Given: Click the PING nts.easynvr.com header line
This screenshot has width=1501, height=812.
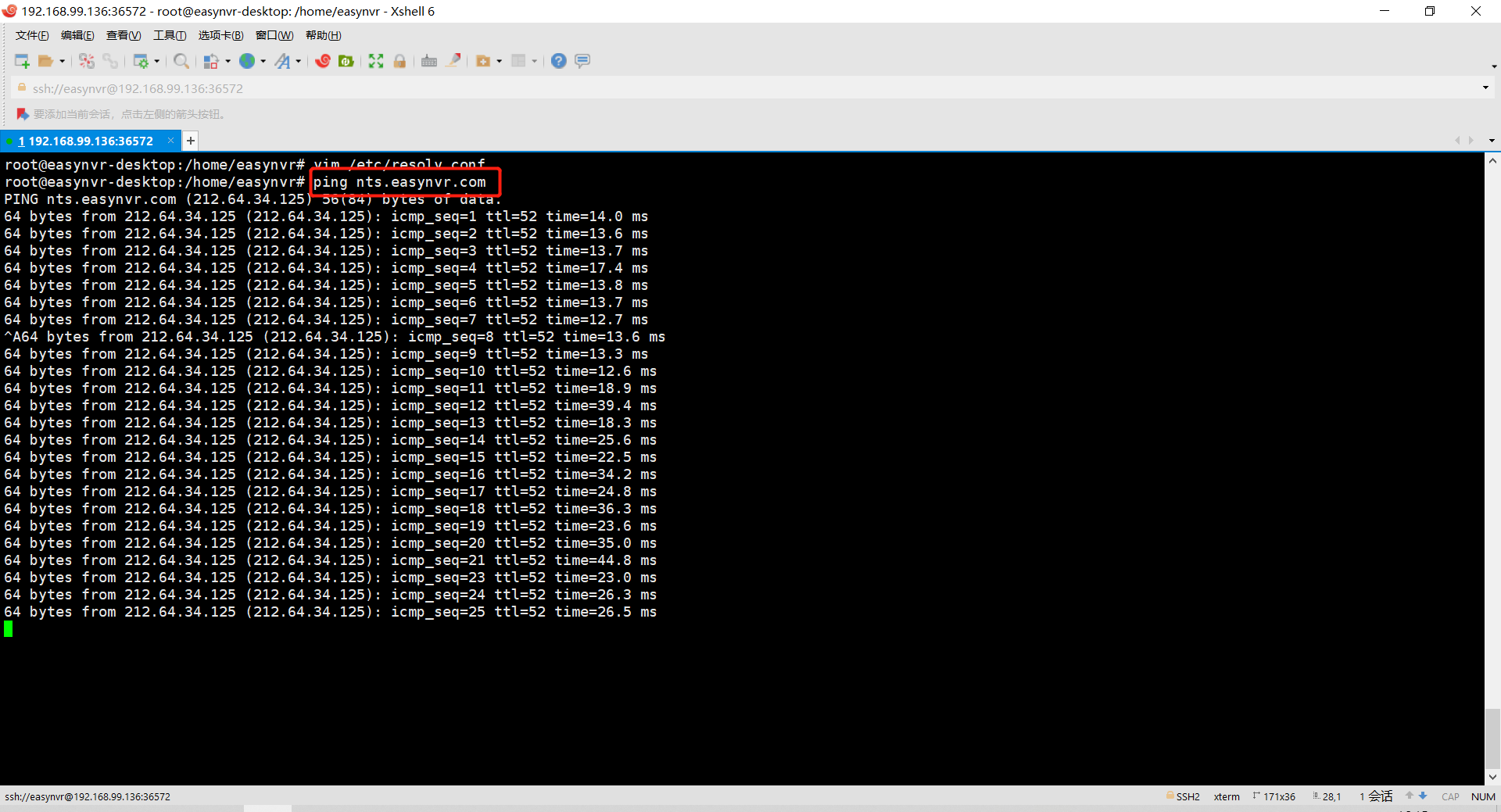Looking at the screenshot, I should (253, 199).
